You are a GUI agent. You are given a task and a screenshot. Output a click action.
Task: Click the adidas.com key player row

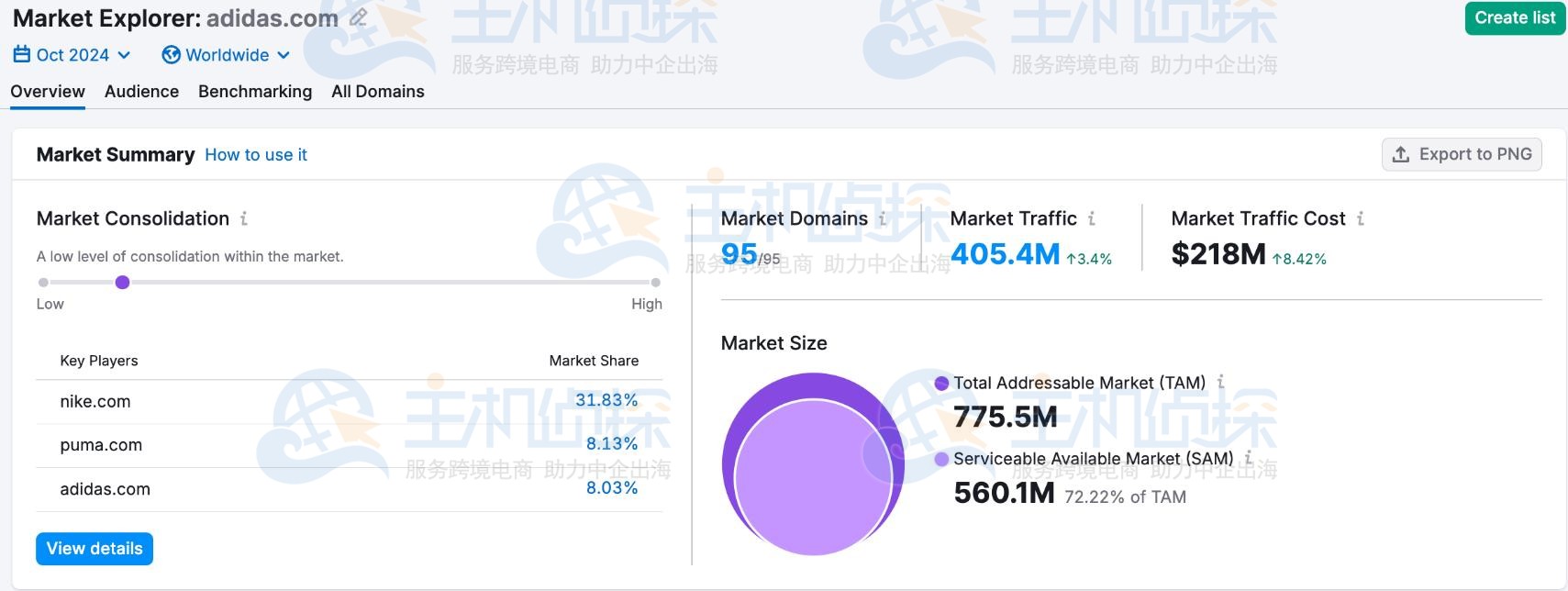tap(349, 489)
